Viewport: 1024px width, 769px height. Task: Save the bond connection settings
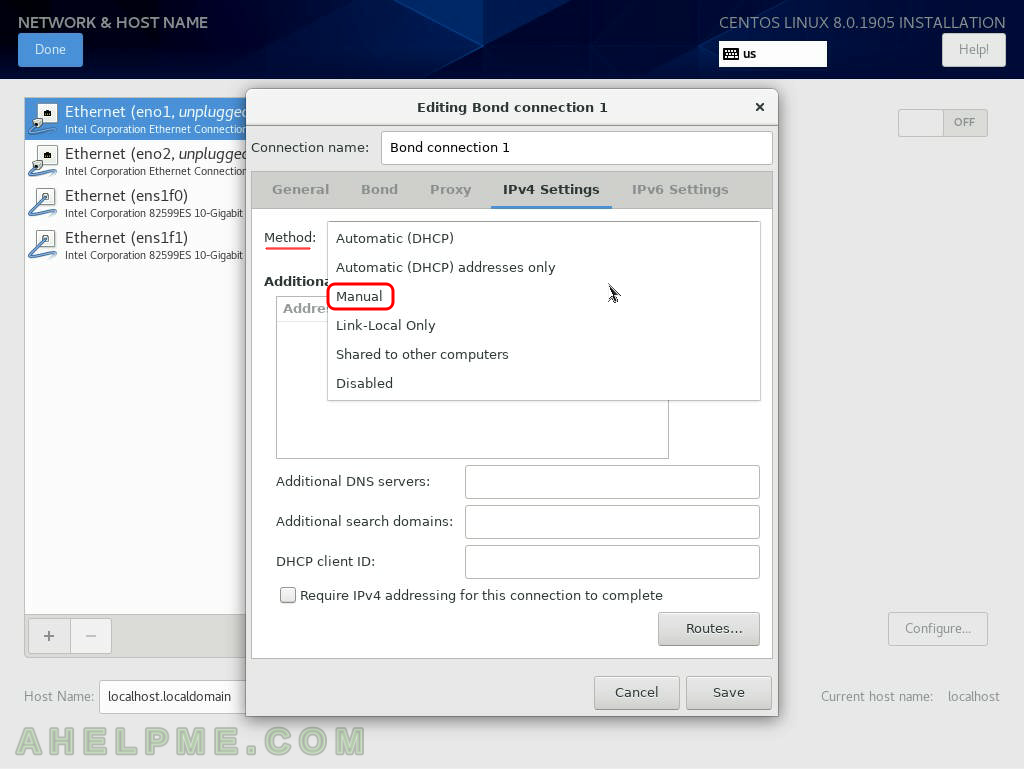click(729, 693)
